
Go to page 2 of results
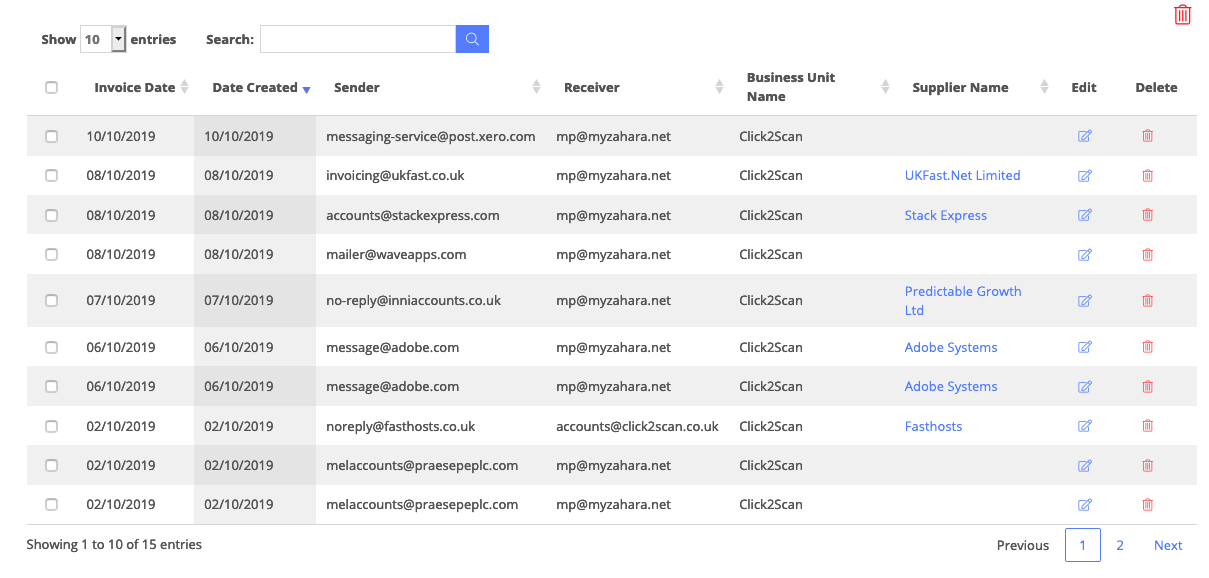coord(1120,545)
